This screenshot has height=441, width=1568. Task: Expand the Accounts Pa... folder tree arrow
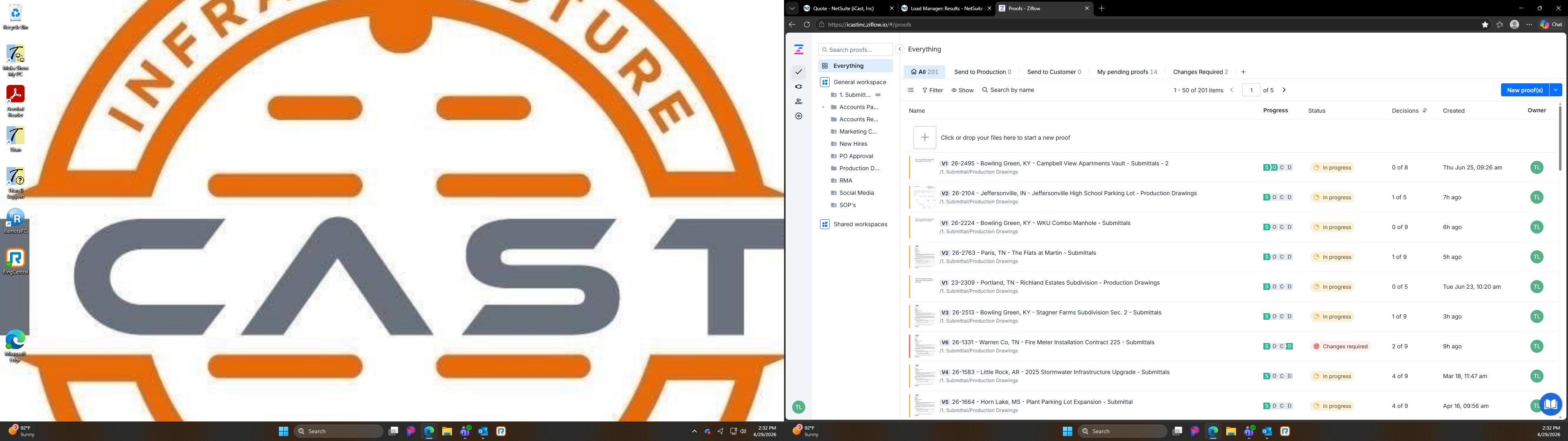click(823, 107)
